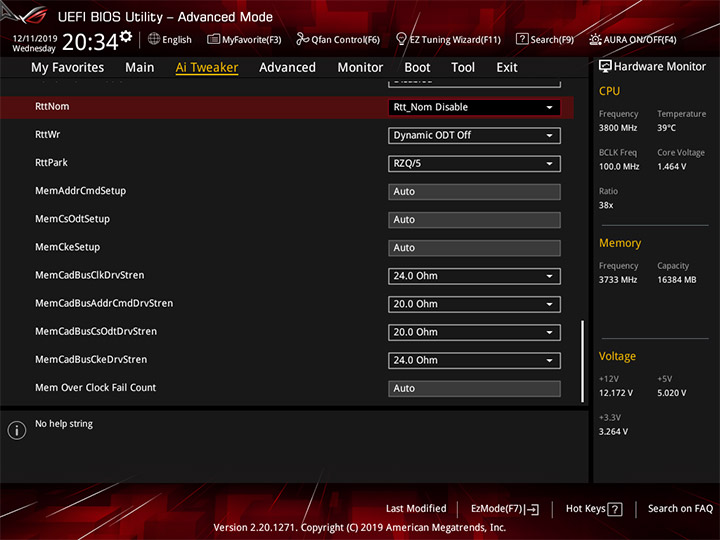The height and width of the screenshot is (540, 720).
Task: Expand the MemCadBusCkeDrvStren dropdown
Action: [474, 360]
